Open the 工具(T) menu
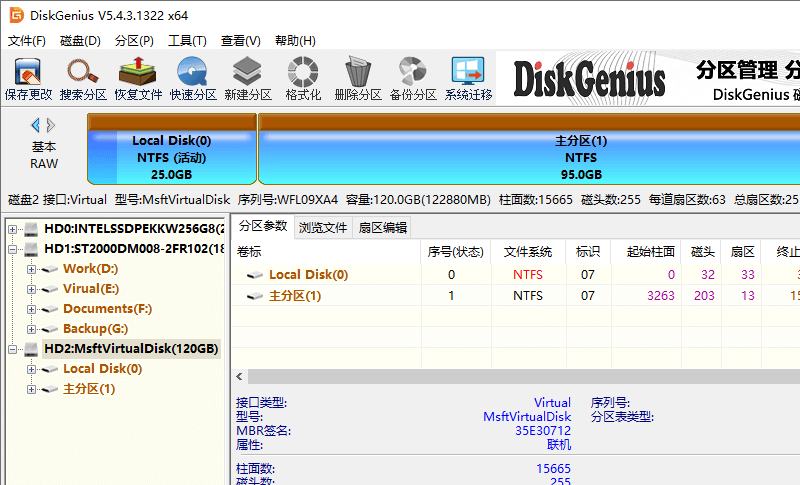This screenshot has width=800, height=485. (187, 41)
